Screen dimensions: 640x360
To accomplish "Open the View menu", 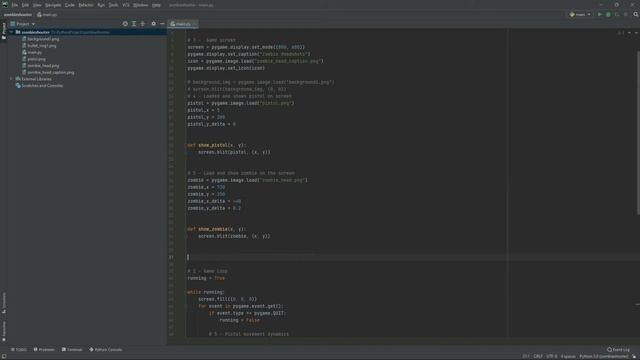I will (x=37, y=5).
